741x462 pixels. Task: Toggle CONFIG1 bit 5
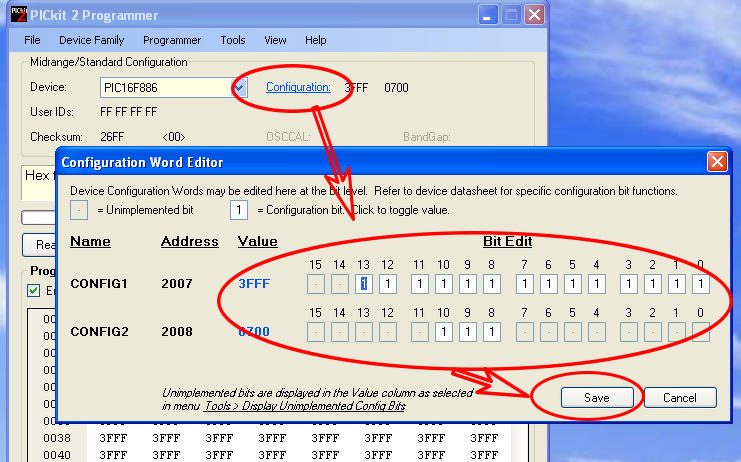573,284
